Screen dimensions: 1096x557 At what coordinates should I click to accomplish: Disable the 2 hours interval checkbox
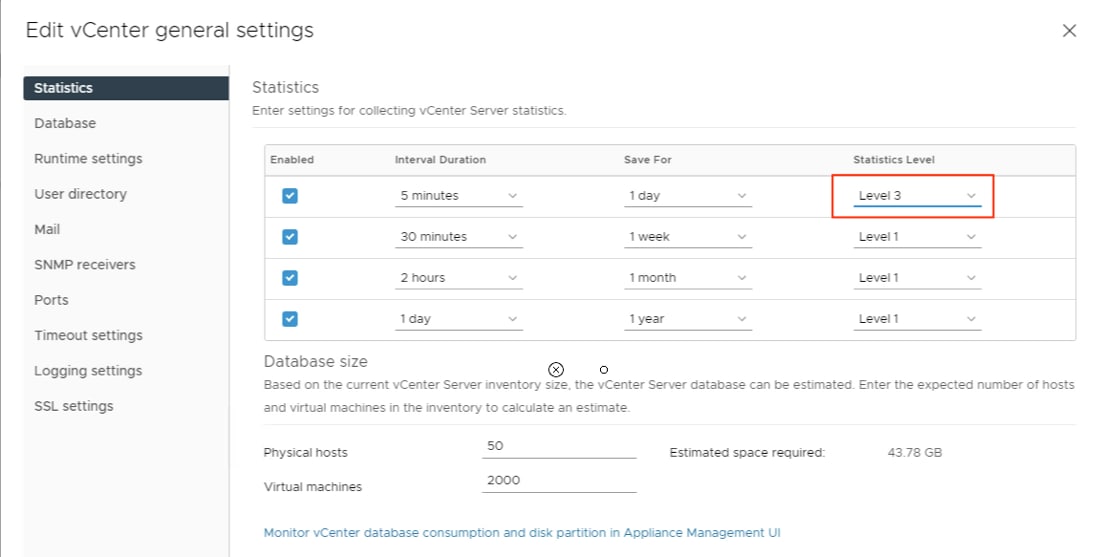pos(290,277)
